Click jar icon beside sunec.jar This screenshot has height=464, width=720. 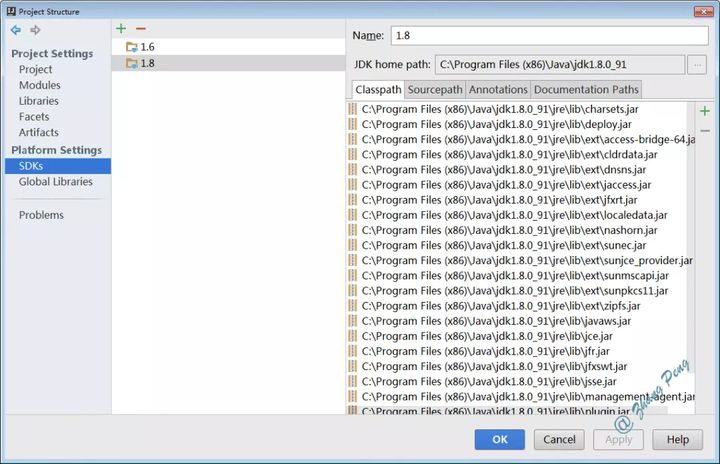[x=353, y=245]
